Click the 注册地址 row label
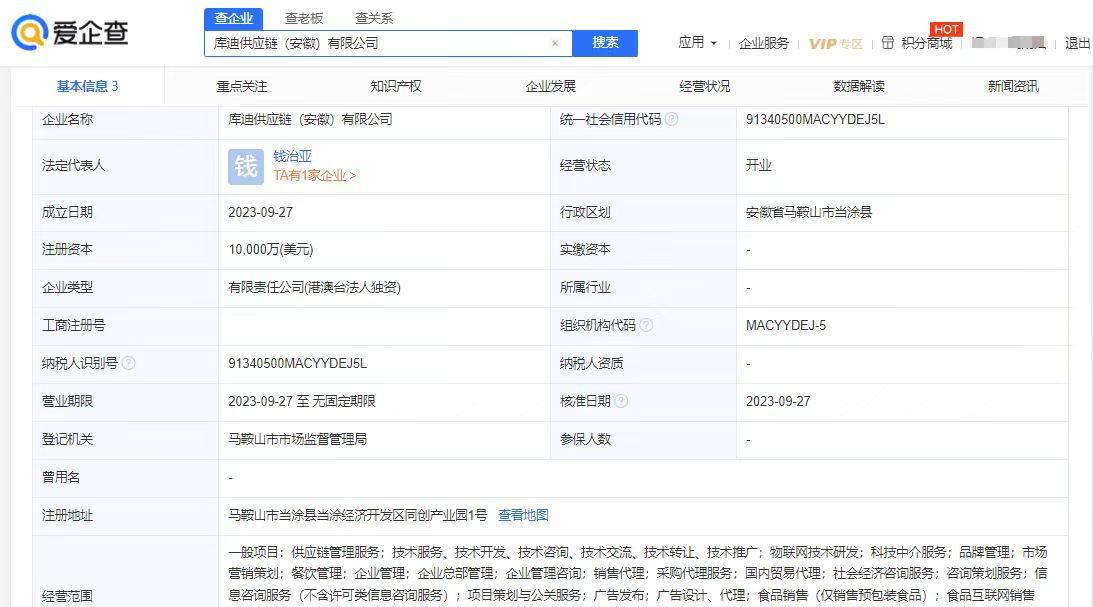 68,515
